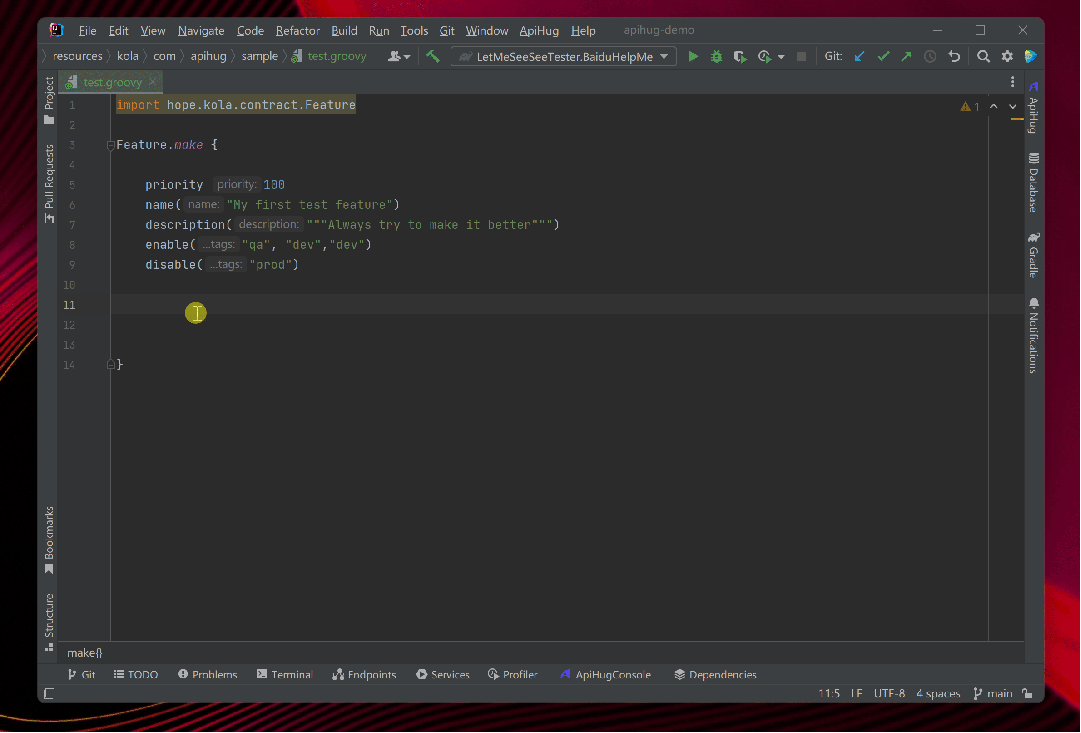
Task: Open the run configuration dropdown
Action: (564, 57)
